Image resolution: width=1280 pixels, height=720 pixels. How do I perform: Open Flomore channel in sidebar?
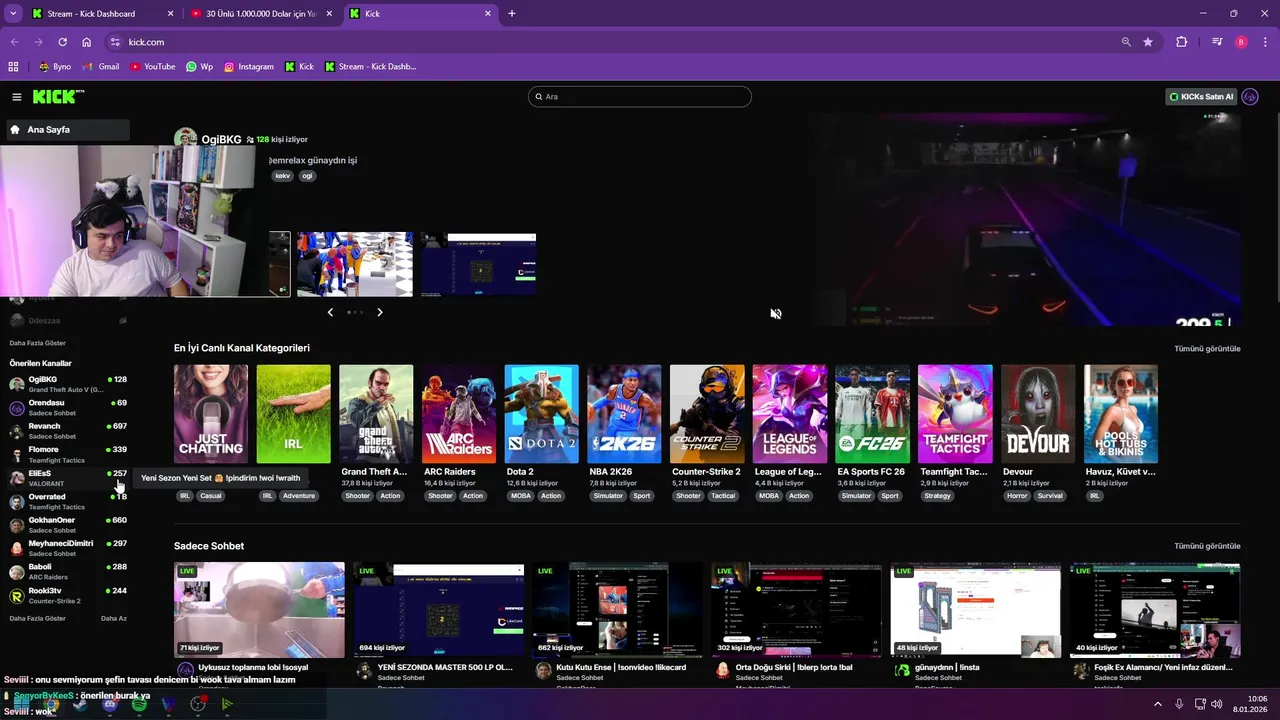coord(68,454)
